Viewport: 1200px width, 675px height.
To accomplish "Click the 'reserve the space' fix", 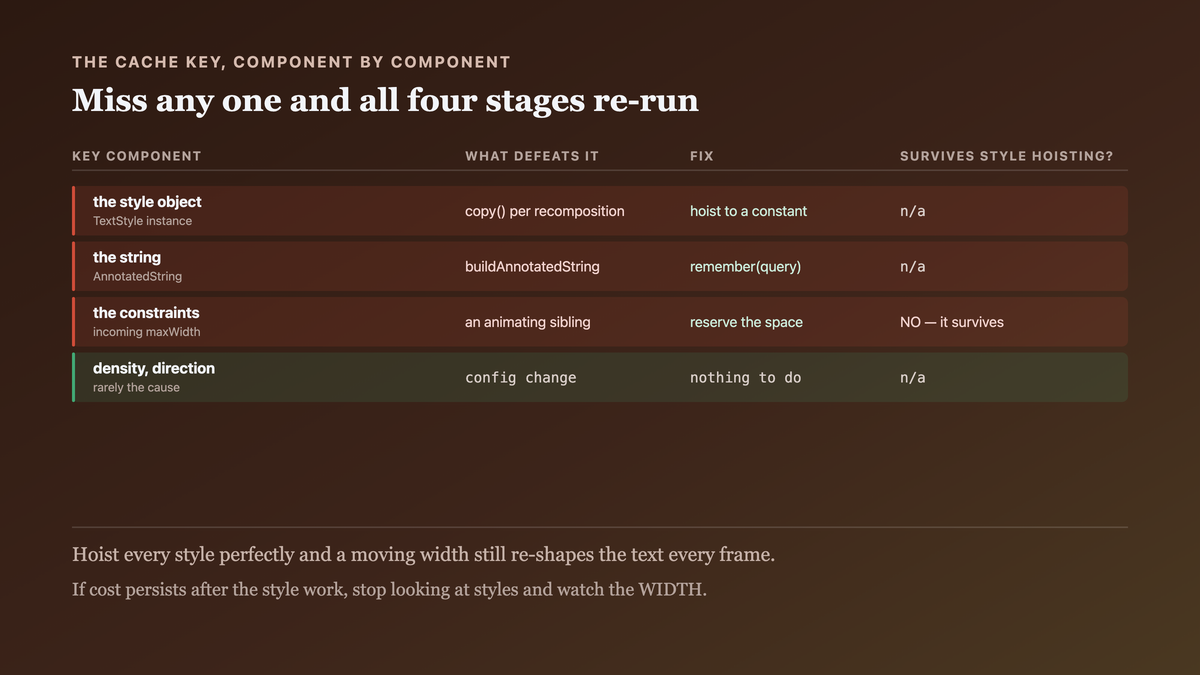I will pyautogui.click(x=746, y=322).
